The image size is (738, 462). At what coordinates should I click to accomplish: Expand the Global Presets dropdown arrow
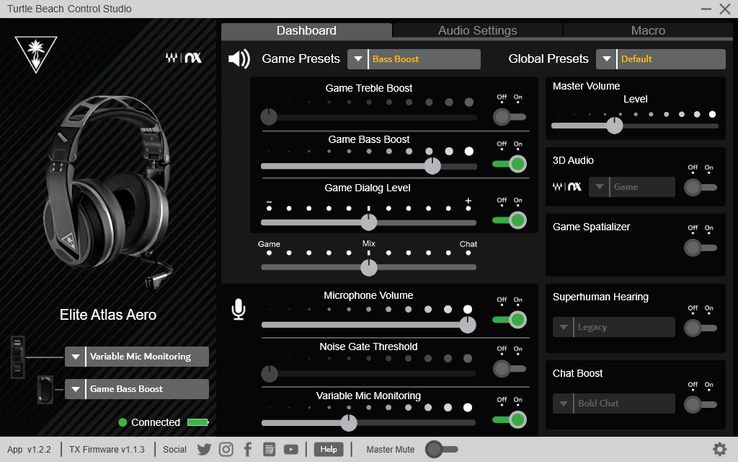(606, 59)
